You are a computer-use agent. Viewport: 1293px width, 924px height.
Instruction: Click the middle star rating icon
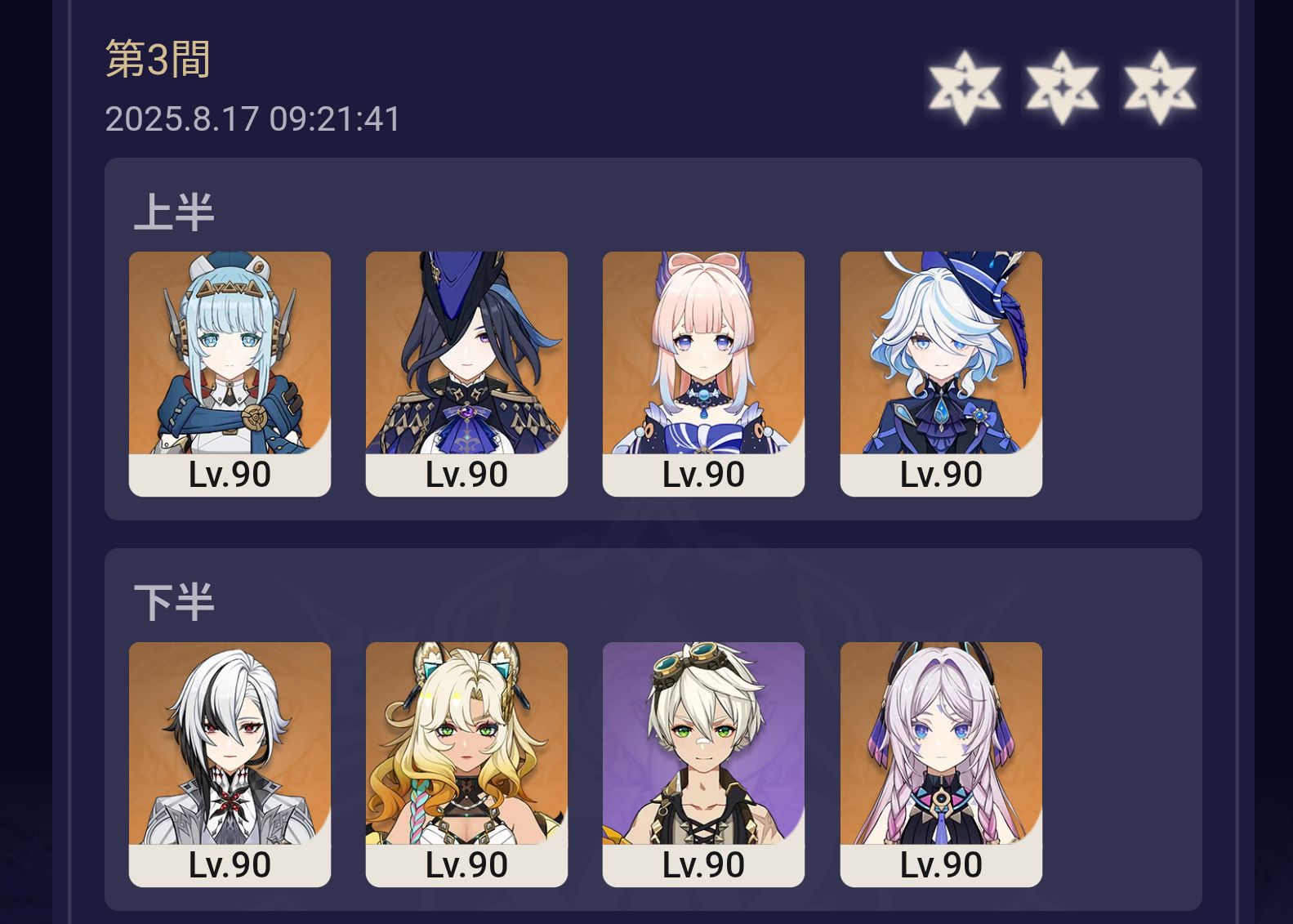tap(1062, 87)
